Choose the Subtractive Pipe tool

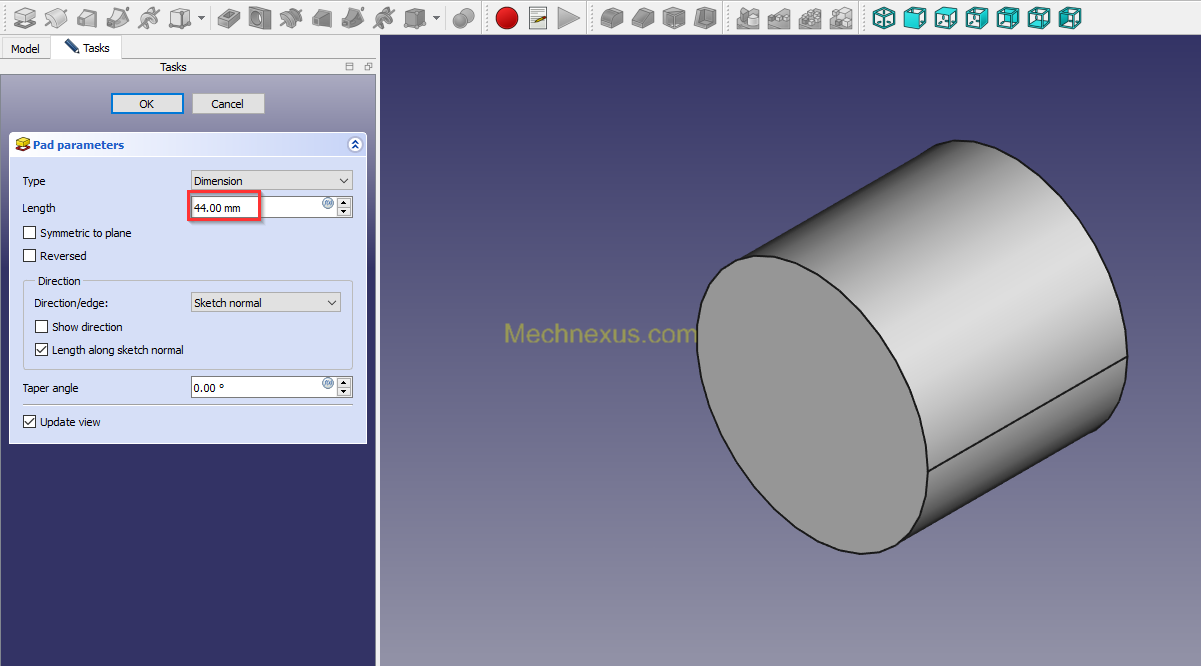[353, 17]
